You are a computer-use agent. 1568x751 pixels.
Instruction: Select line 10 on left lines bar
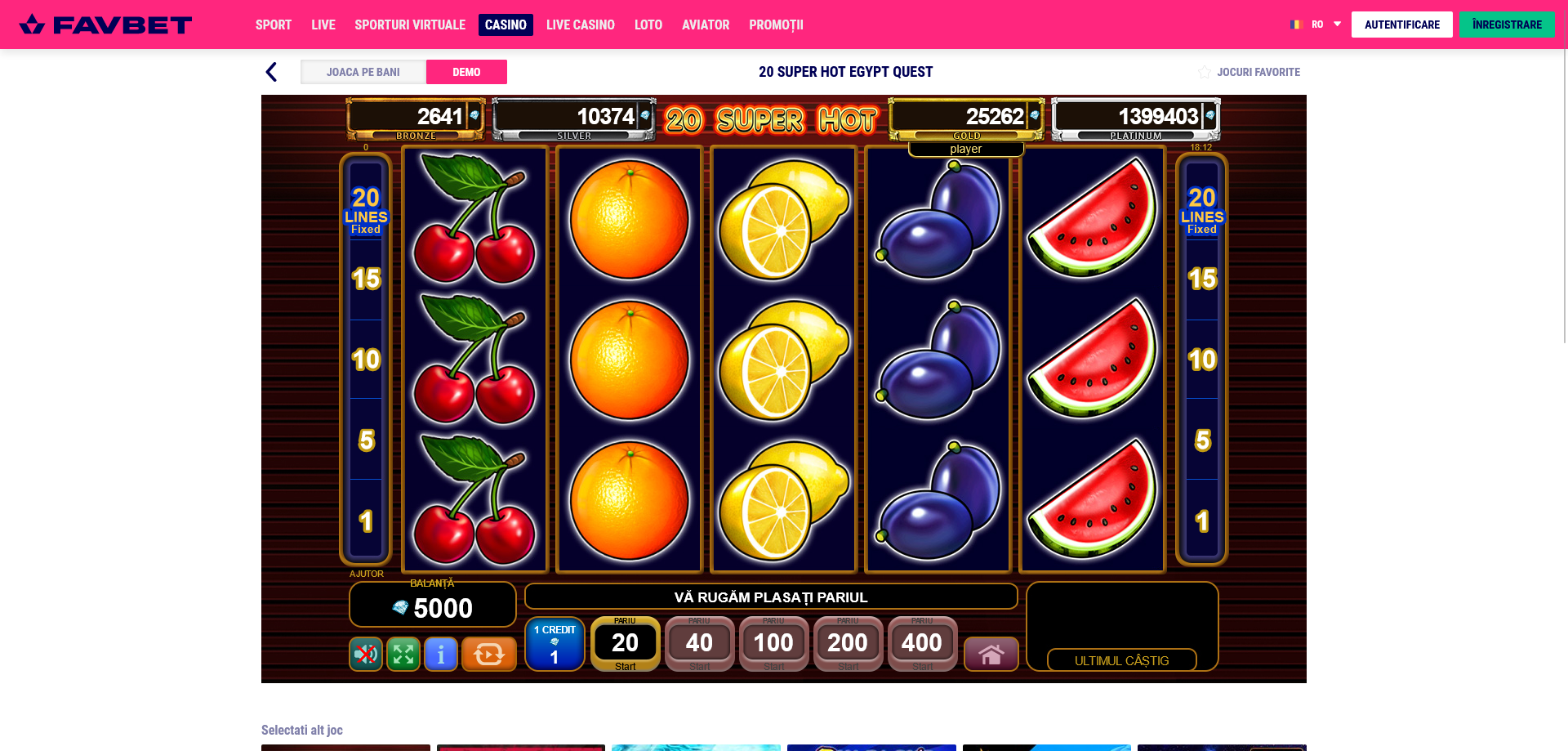click(366, 360)
